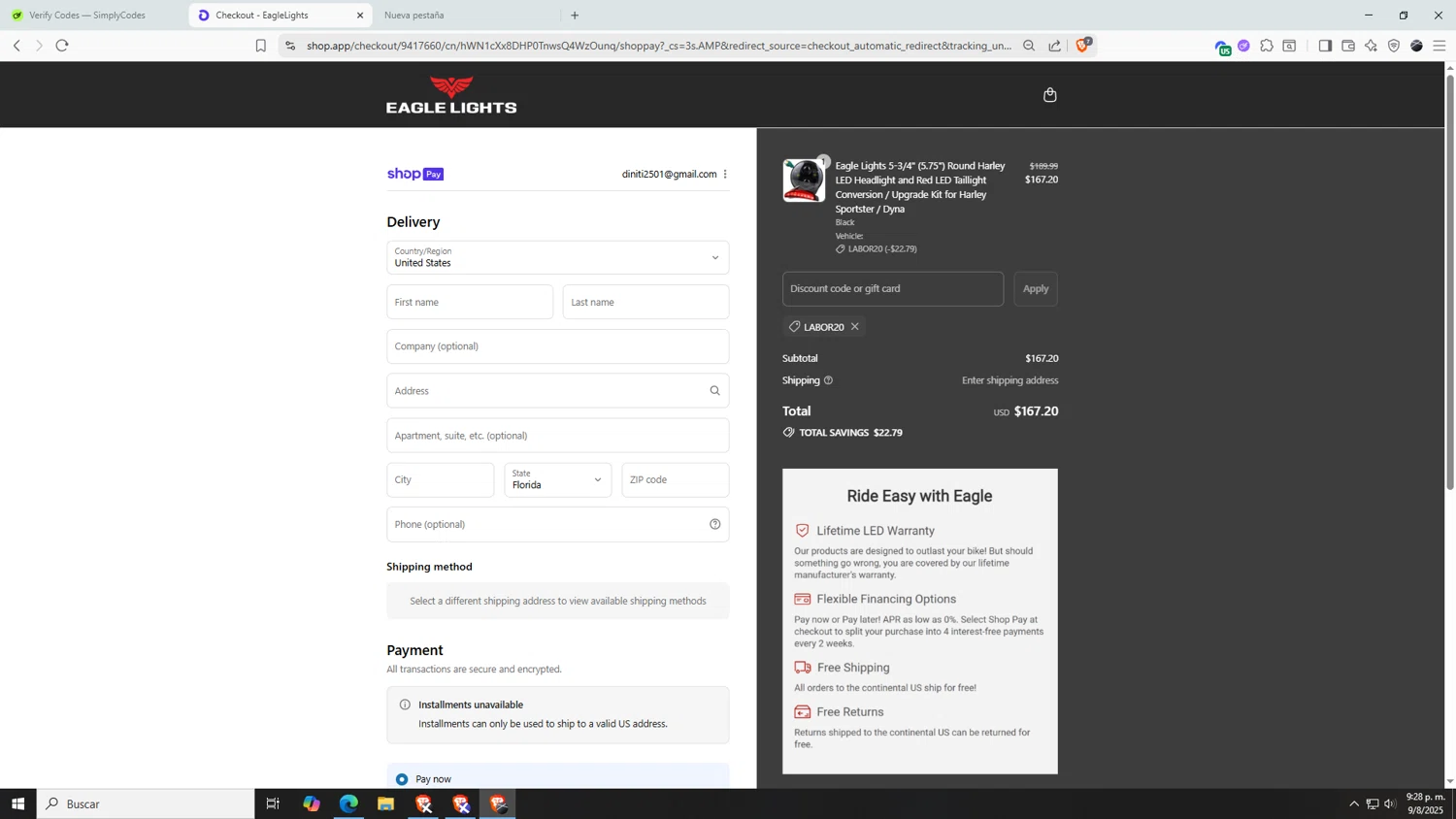Open account options beside the email address
Image resolution: width=1456 pixels, height=819 pixels.
[725, 175]
